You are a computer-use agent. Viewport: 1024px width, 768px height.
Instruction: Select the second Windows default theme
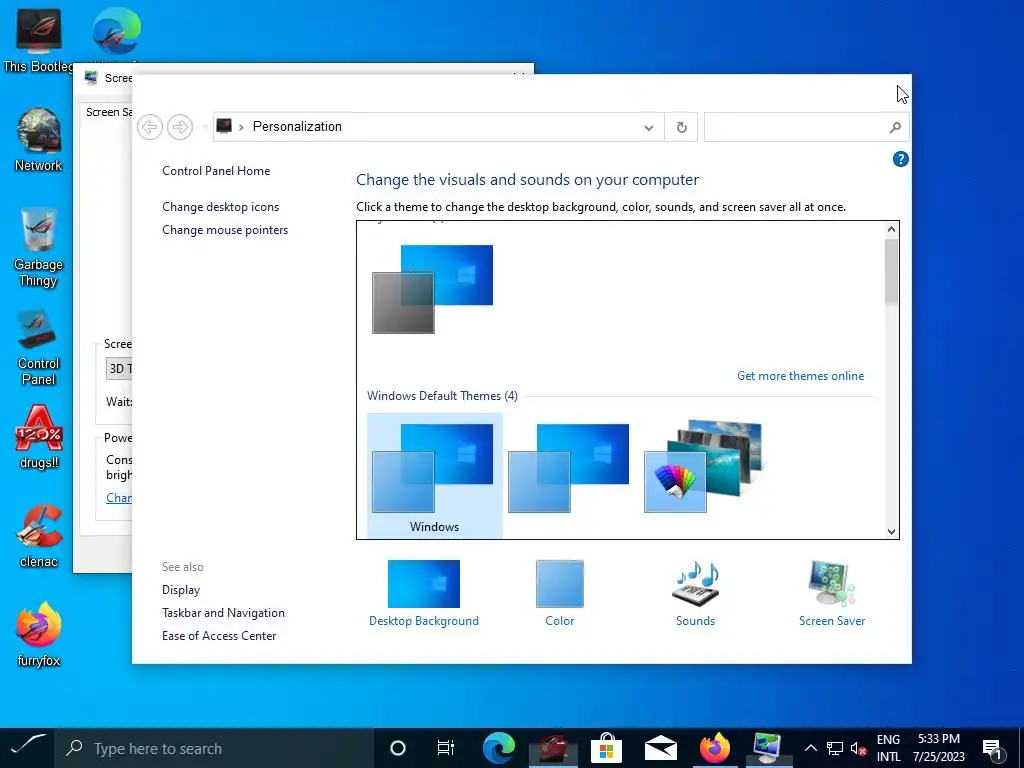point(569,468)
